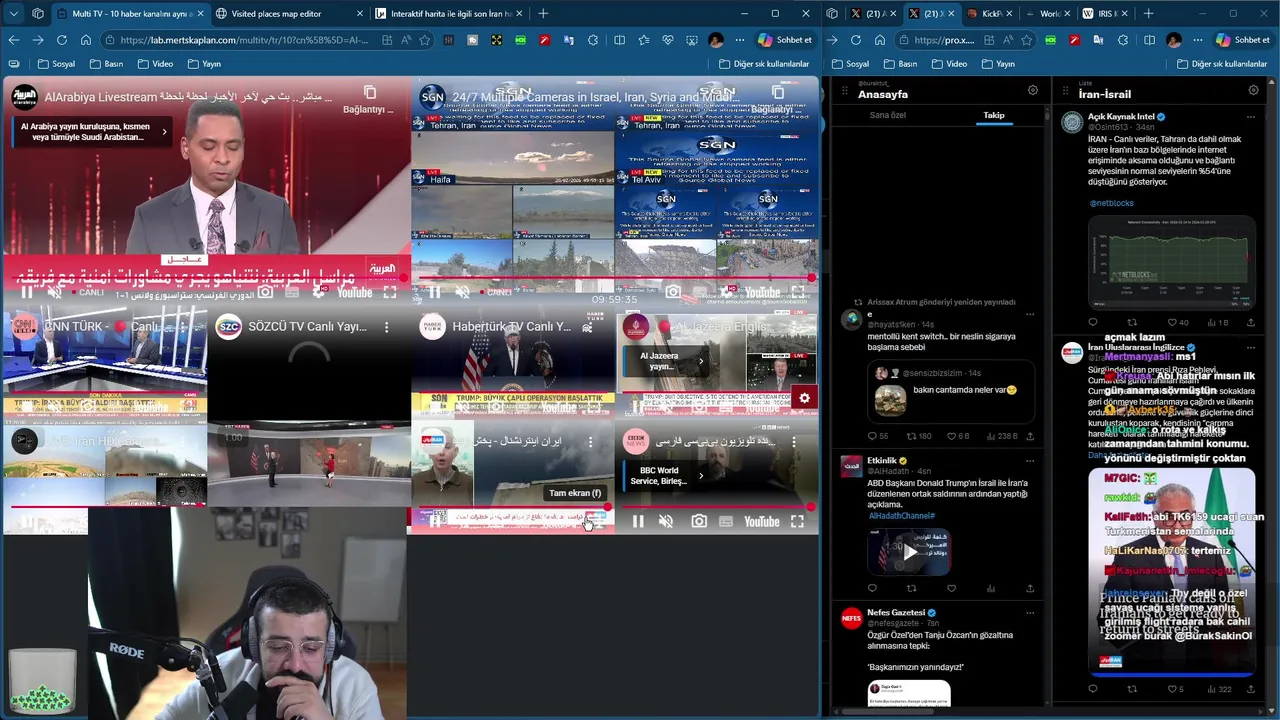Seek on SGN stream progress bar
Image resolution: width=1280 pixels, height=720 pixels.
[x=615, y=278]
